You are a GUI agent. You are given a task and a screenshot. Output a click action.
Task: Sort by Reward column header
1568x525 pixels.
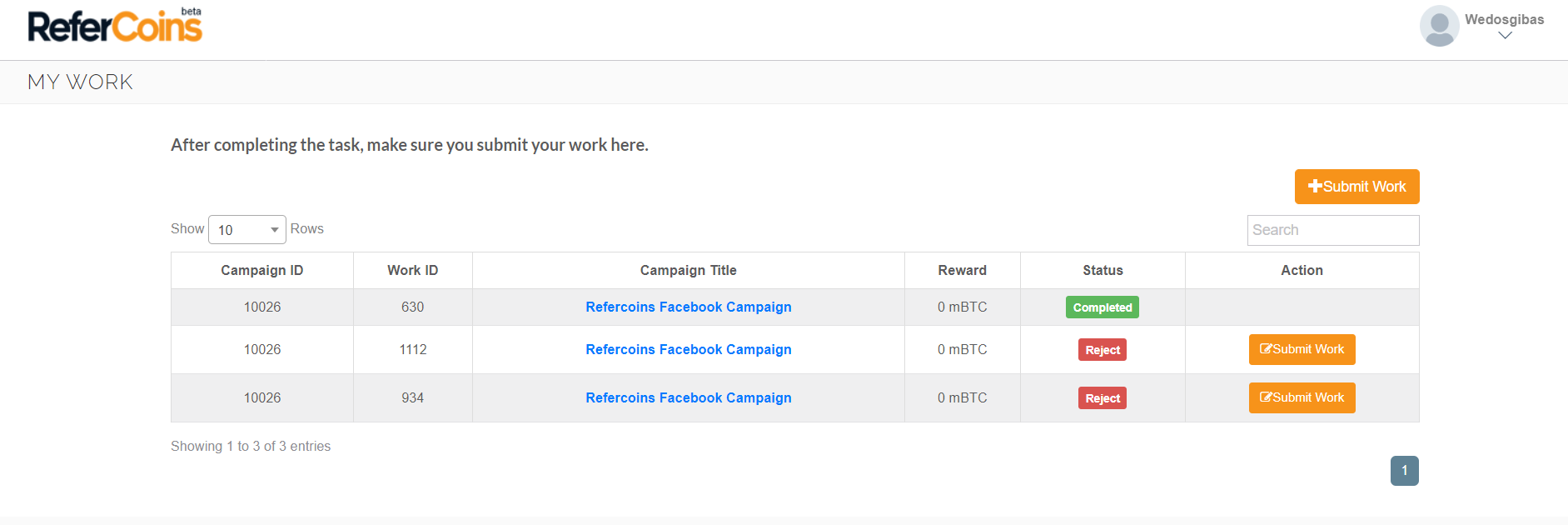(x=963, y=270)
